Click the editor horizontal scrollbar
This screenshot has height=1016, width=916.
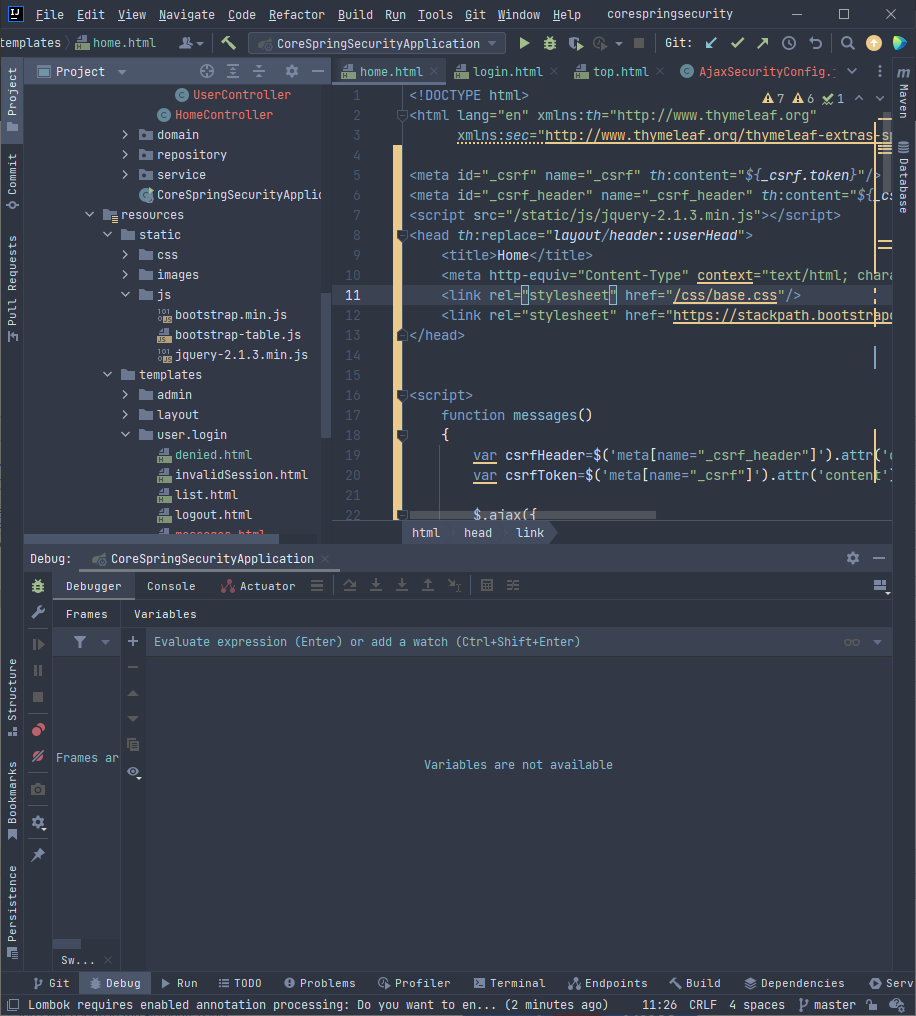coord(532,515)
